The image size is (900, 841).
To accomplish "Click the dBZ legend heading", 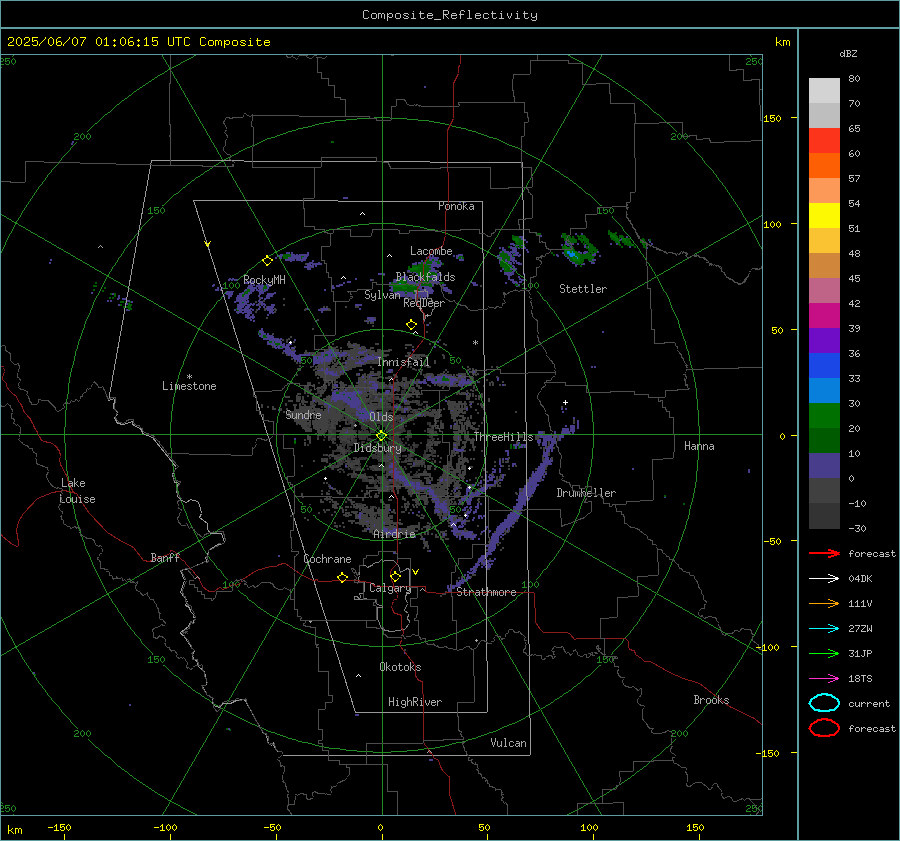I will coord(848,54).
